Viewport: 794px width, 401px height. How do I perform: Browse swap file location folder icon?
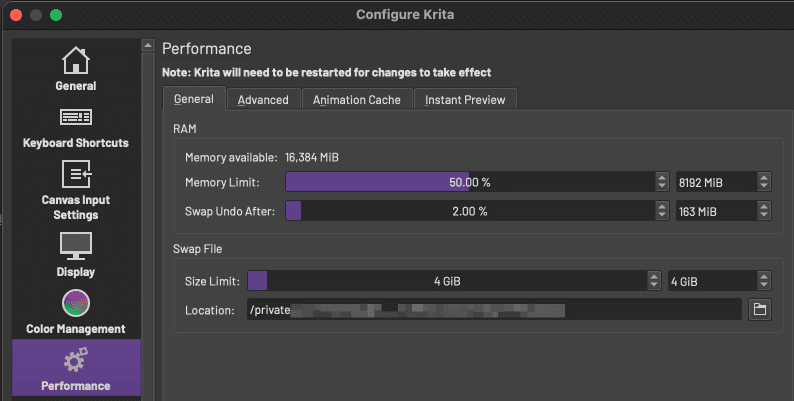click(760, 309)
